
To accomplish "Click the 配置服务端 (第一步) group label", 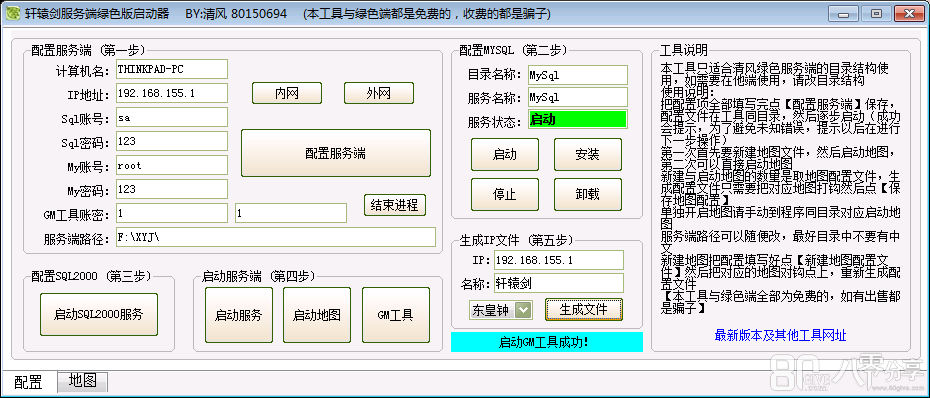I will point(88,50).
